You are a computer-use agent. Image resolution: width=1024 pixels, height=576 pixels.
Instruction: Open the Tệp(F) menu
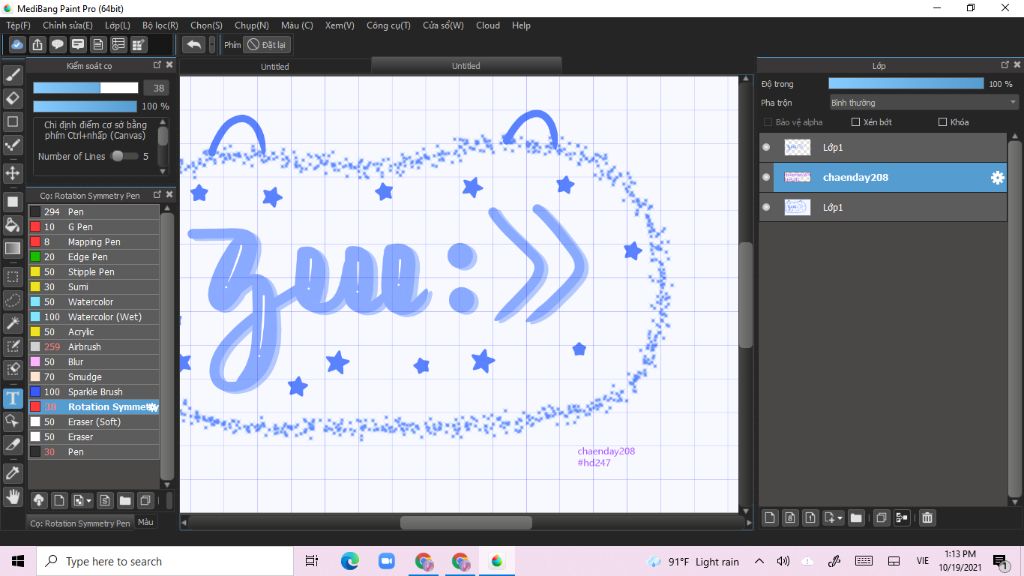[x=18, y=25]
